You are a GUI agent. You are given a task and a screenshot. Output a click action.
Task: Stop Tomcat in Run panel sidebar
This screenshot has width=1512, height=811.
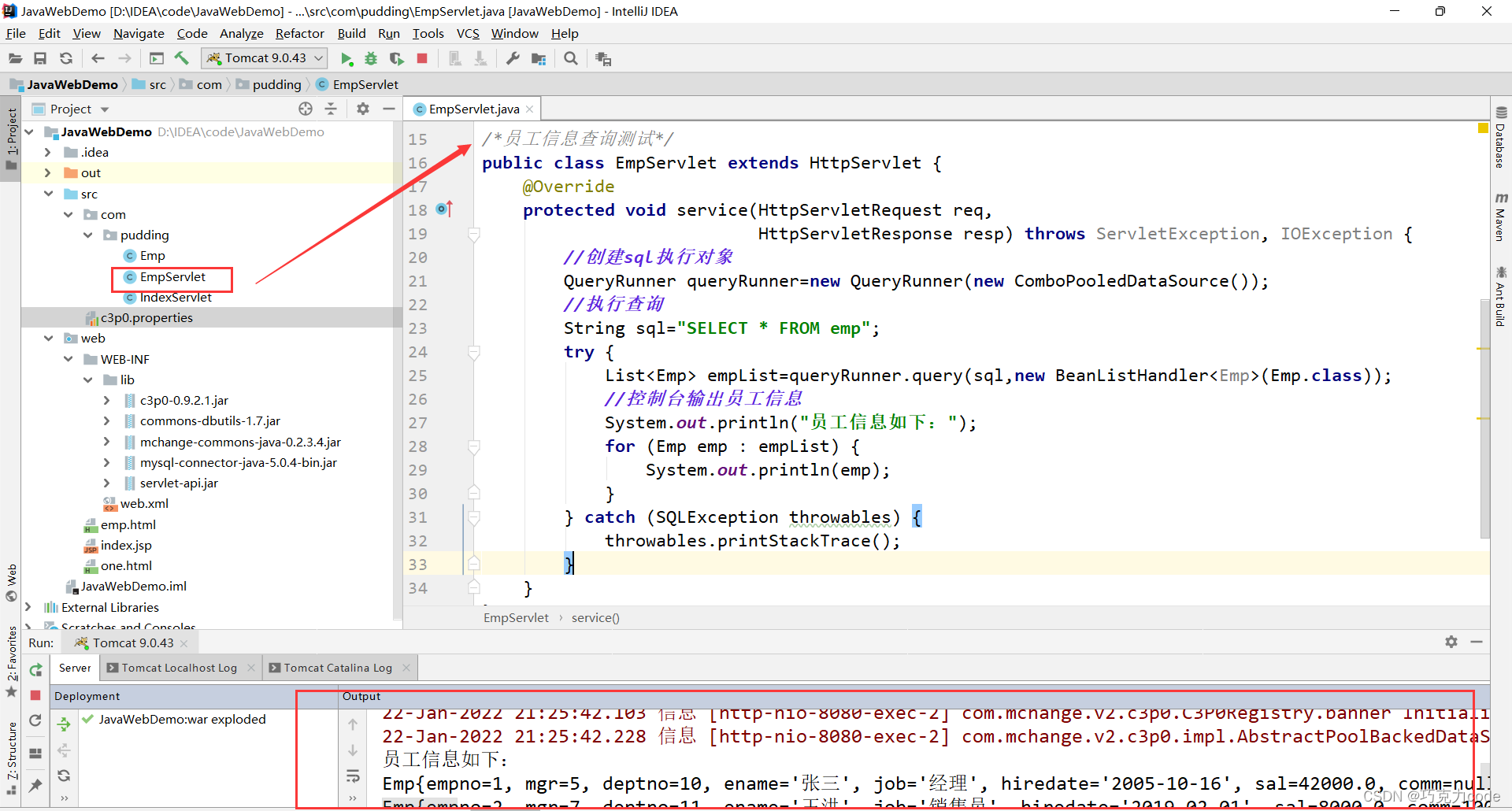[x=35, y=695]
